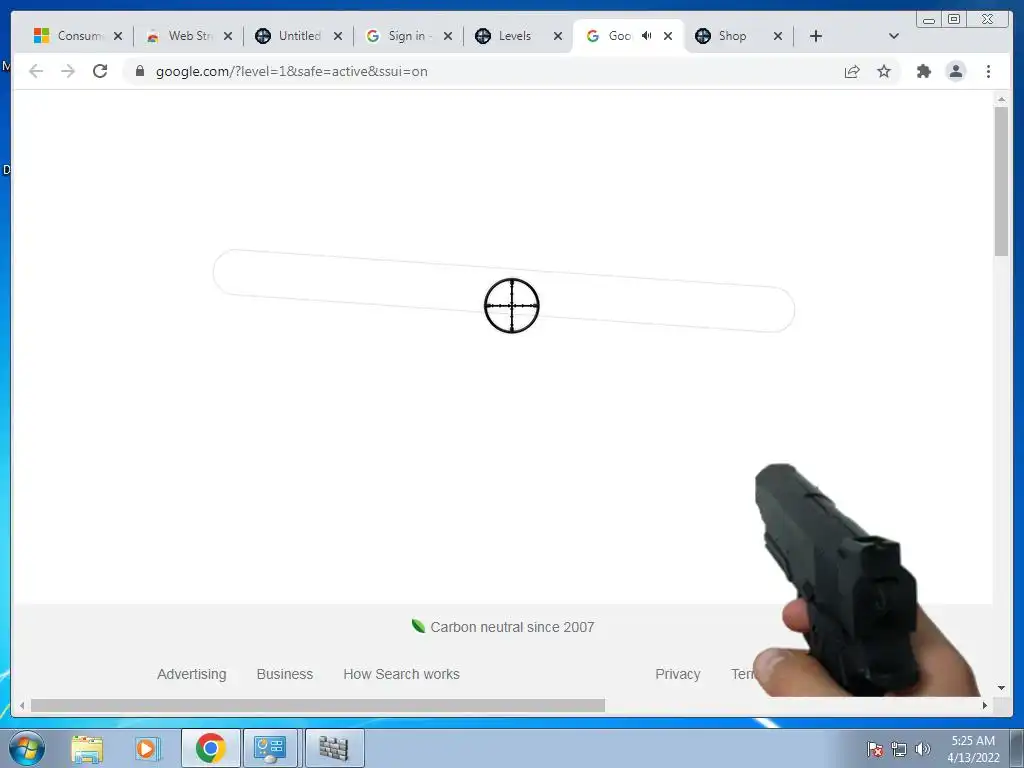
Task: Go forward to next page
Action: pyautogui.click(x=68, y=71)
